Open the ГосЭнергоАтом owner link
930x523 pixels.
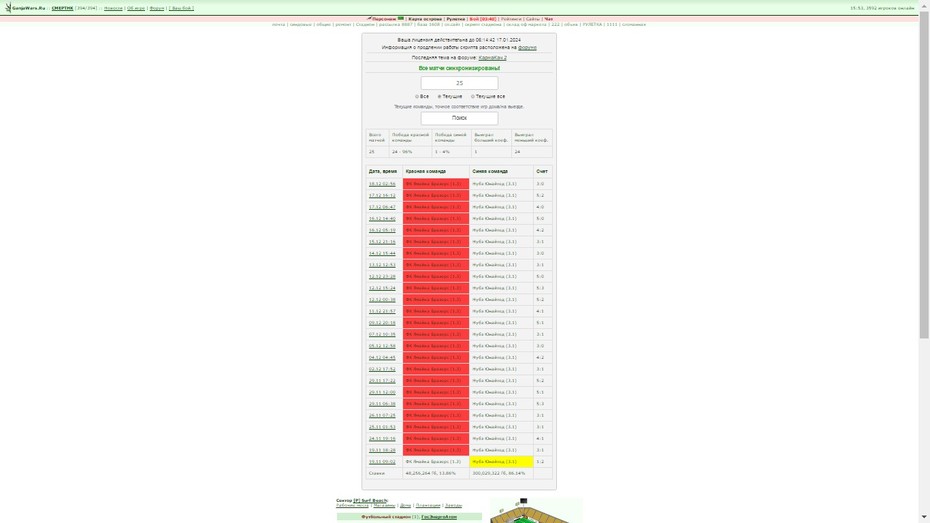point(439,517)
